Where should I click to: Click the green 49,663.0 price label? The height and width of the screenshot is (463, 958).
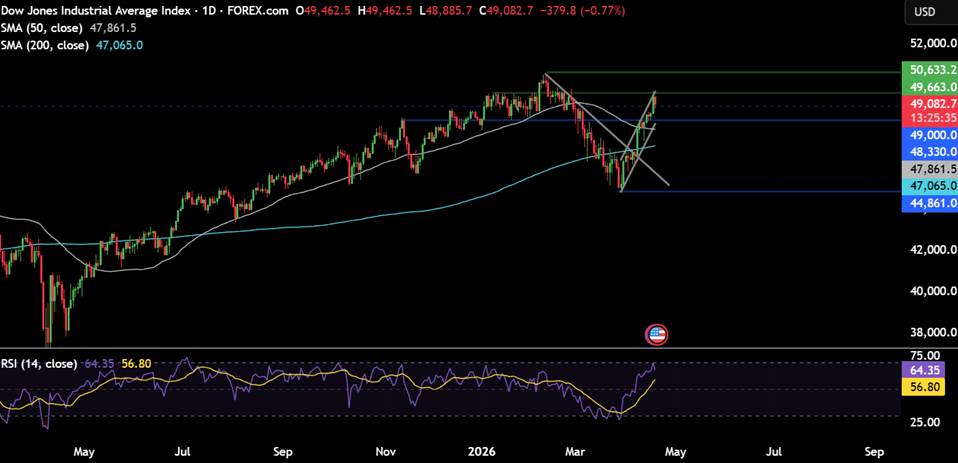[x=929, y=87]
